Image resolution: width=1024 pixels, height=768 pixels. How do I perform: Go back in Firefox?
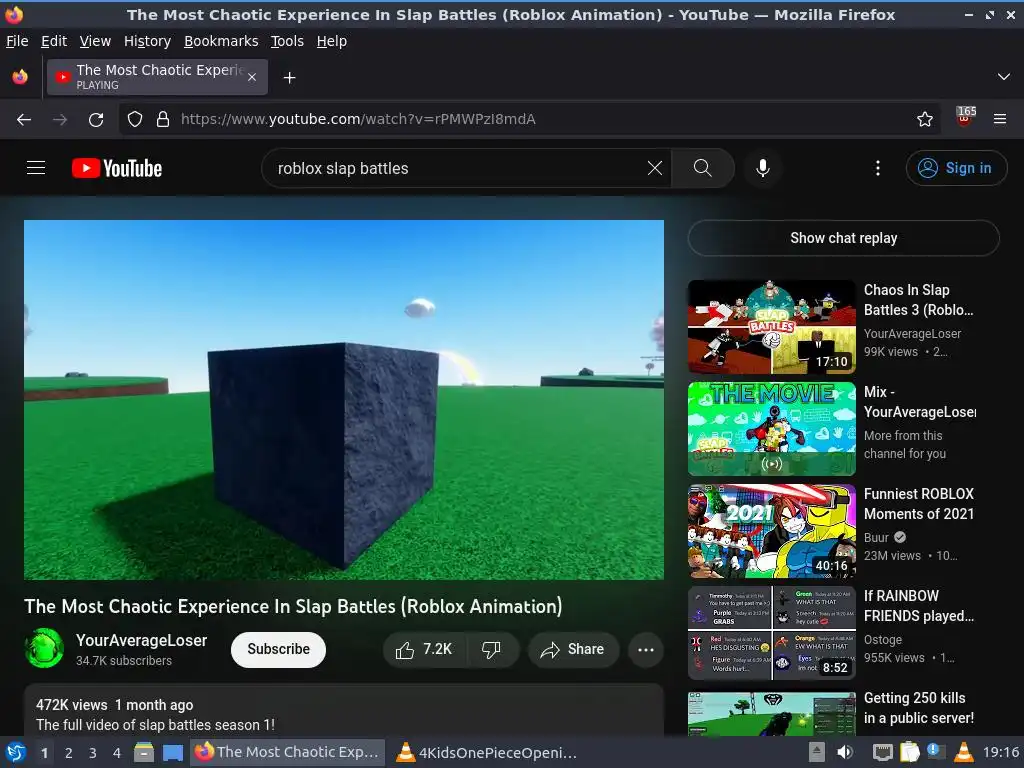point(24,120)
